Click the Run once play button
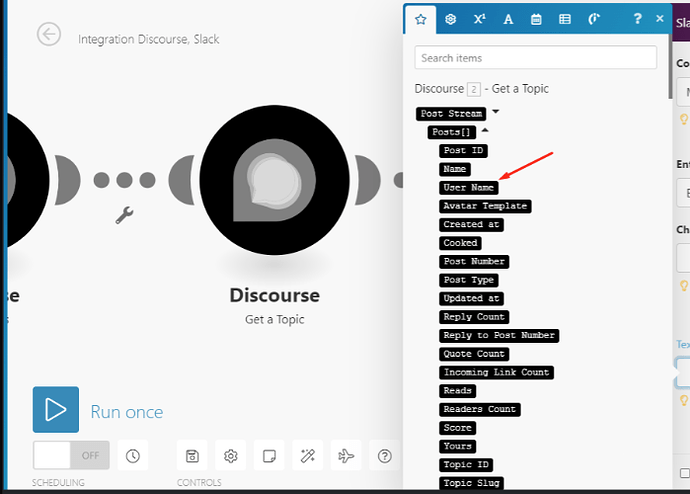Viewport: 690px width, 494px height. point(56,410)
